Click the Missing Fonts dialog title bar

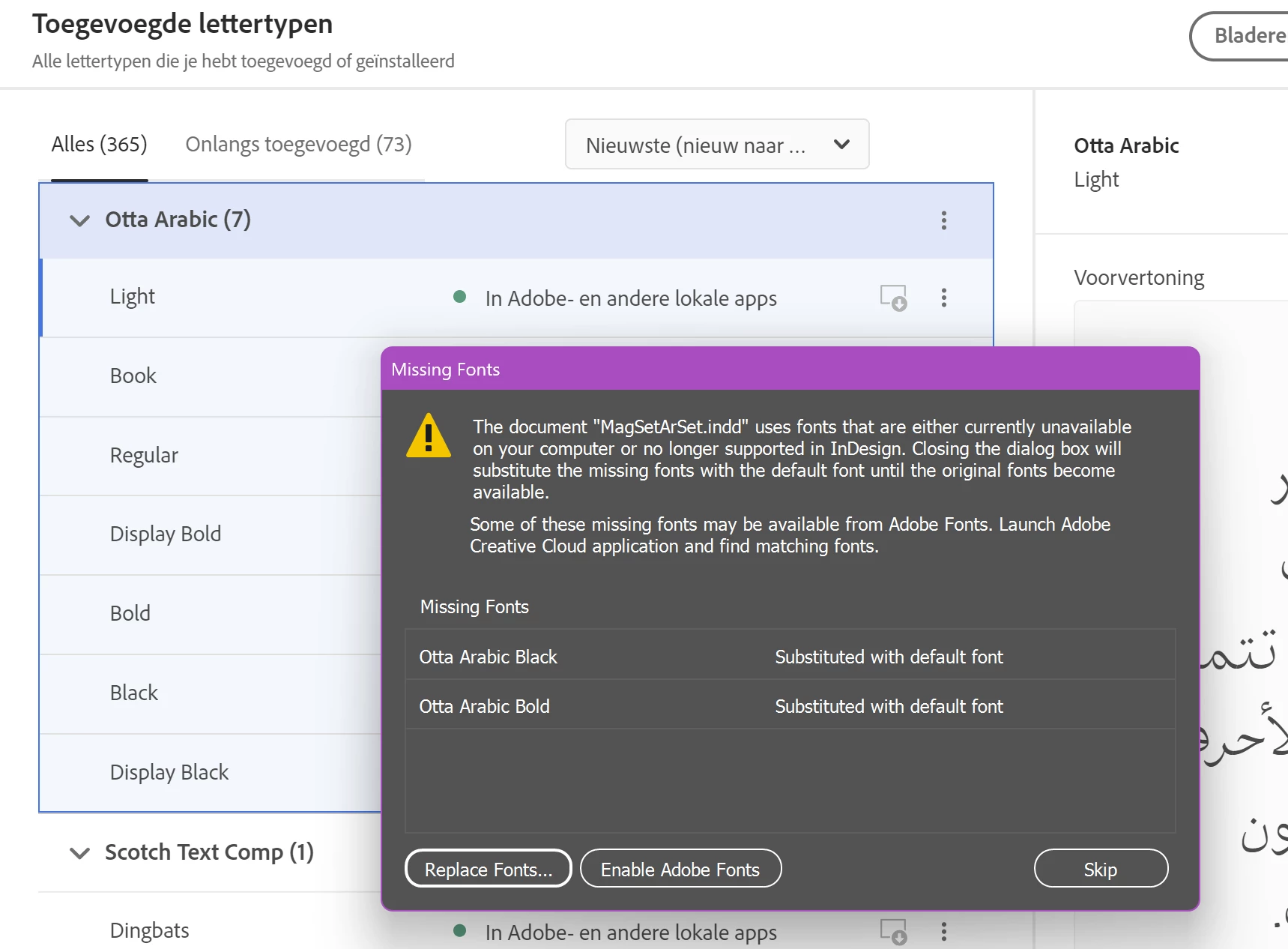coord(790,369)
